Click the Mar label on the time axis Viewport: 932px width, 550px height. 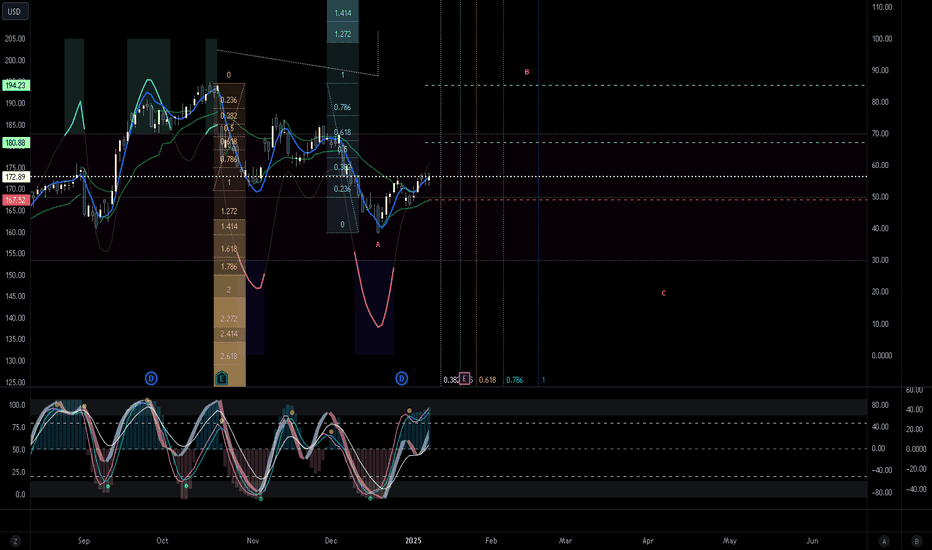point(565,540)
